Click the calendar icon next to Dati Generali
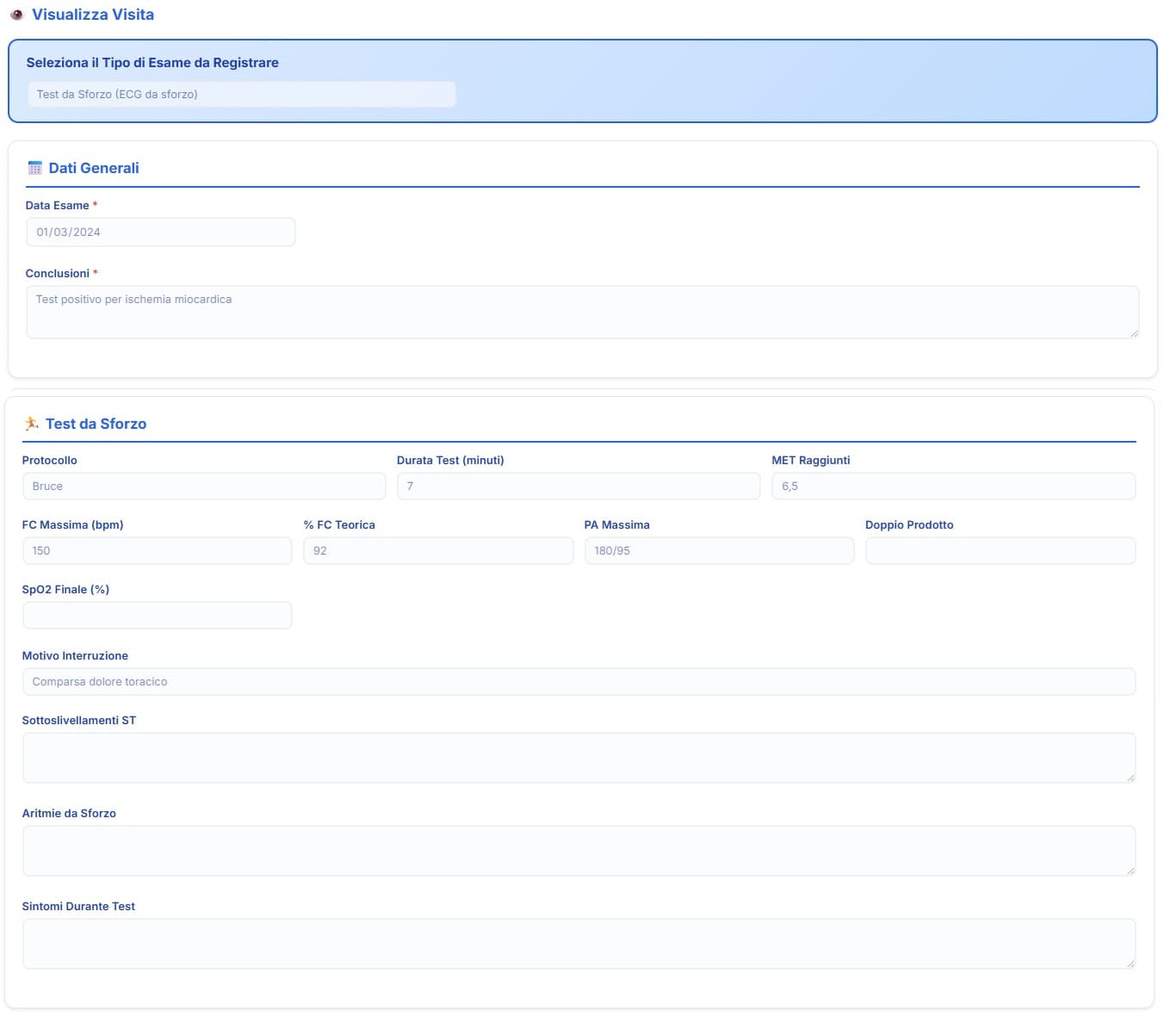Image resolution: width=1176 pixels, height=1023 pixels. pos(34,168)
